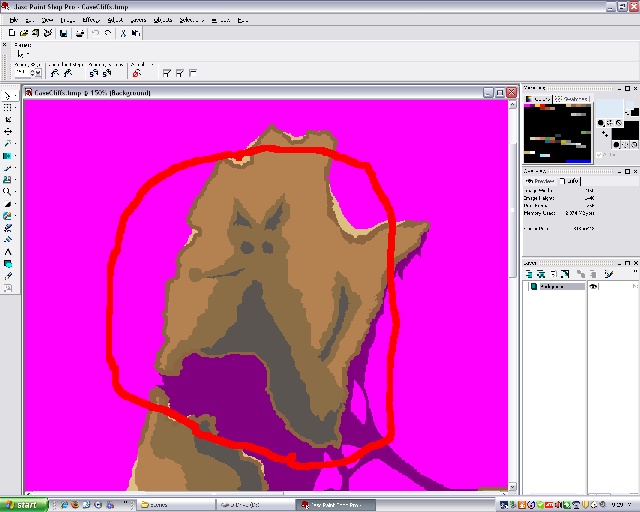Click the Undo arrow icon

click(x=94, y=33)
